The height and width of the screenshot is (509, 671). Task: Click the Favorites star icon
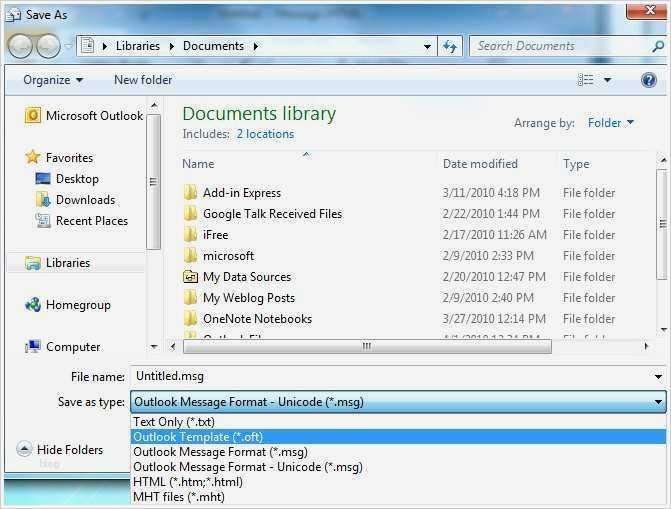tap(33, 158)
